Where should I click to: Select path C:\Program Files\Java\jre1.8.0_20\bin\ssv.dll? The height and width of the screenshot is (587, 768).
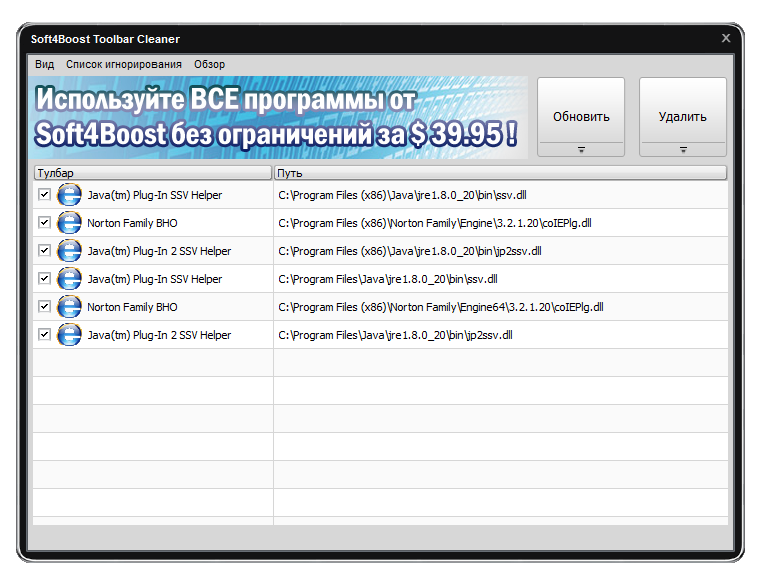point(388,279)
